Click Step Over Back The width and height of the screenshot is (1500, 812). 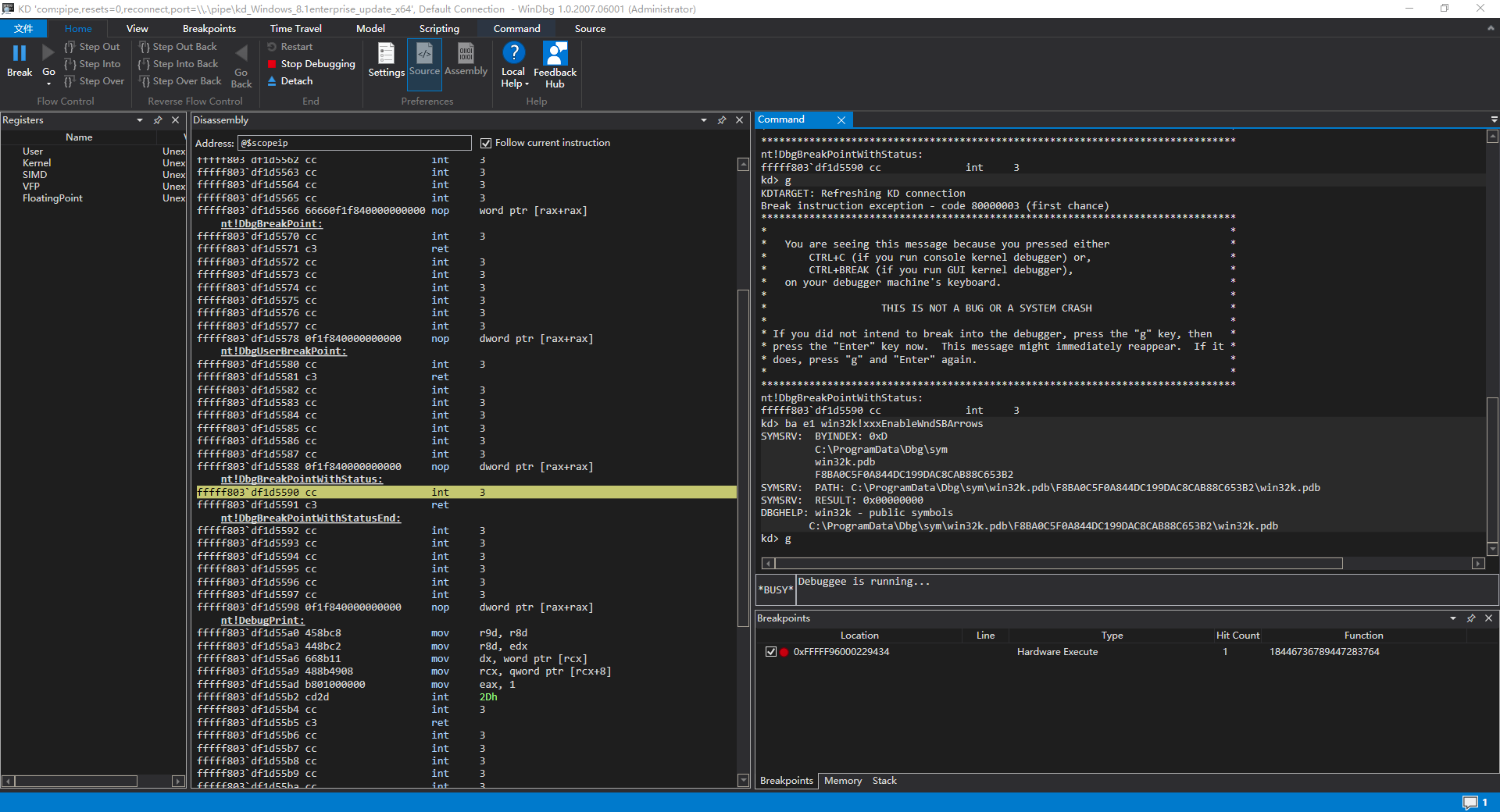pos(180,81)
